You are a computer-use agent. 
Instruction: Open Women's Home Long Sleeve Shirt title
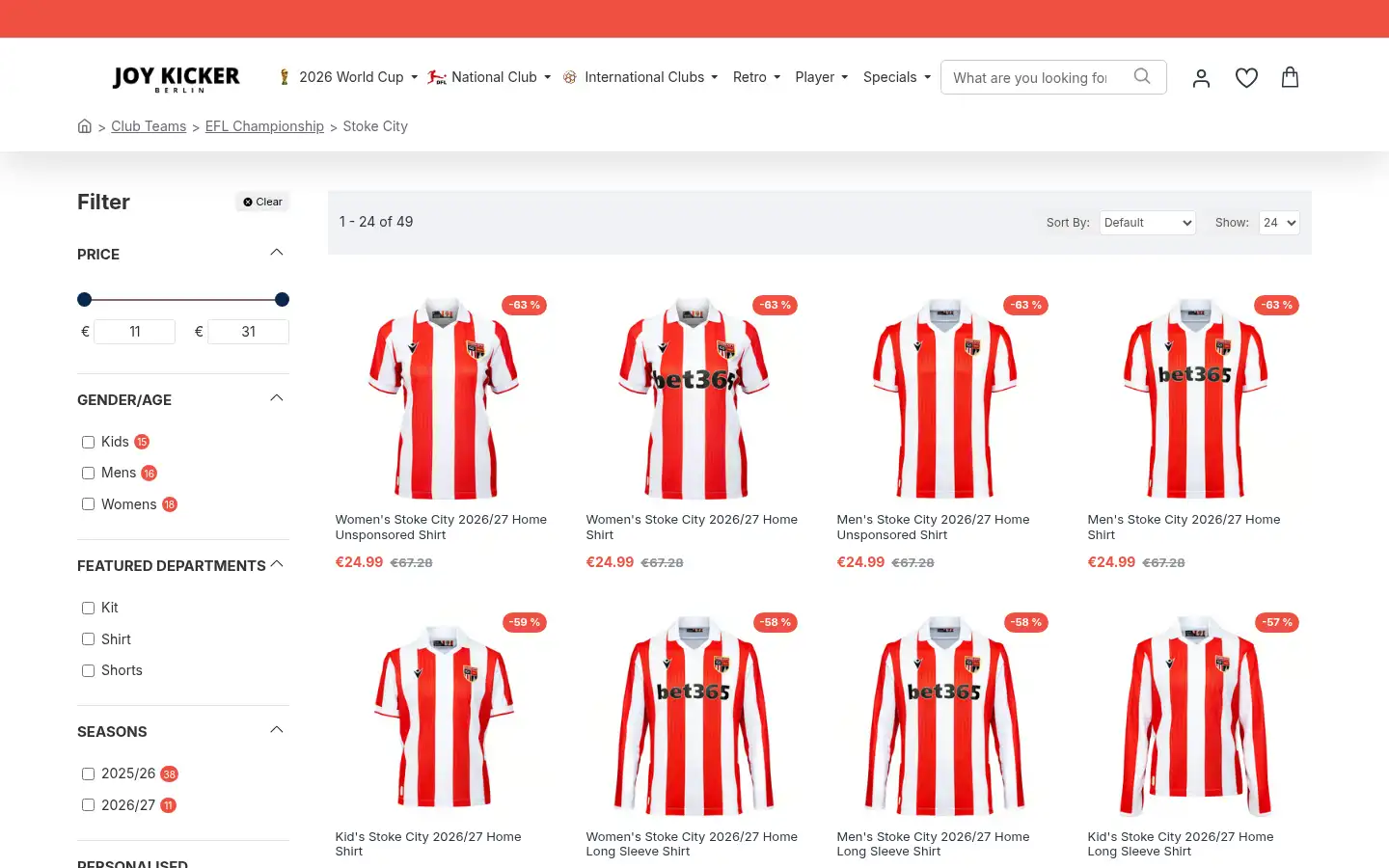tap(692, 844)
